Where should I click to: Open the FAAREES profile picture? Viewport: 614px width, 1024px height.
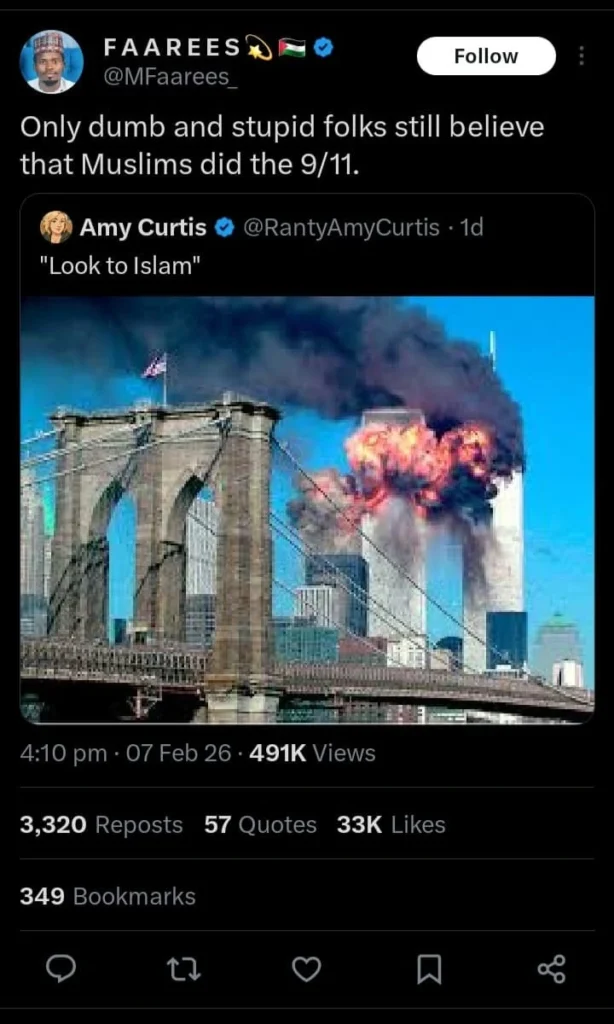tap(52, 61)
